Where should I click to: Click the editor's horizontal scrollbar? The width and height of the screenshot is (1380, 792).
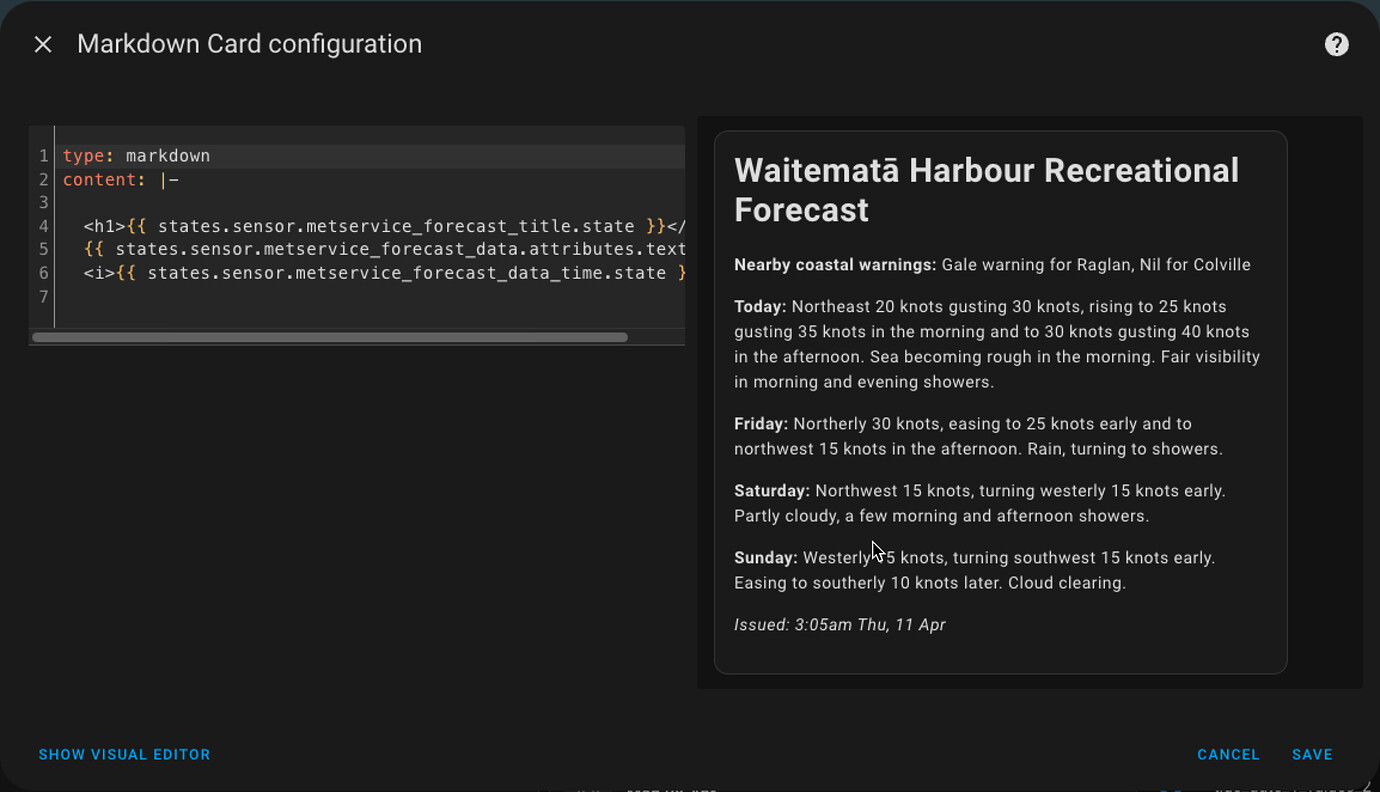330,337
